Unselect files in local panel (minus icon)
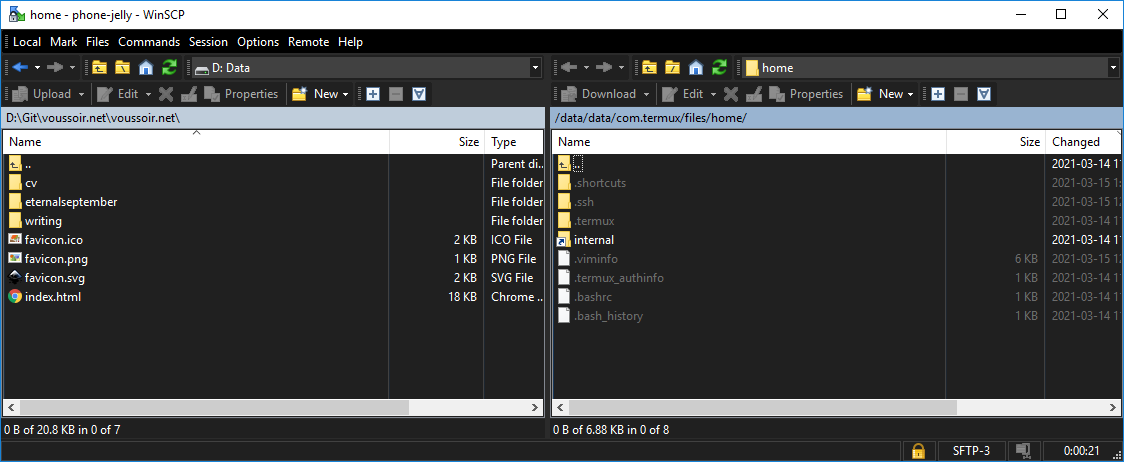 pyautogui.click(x=396, y=94)
